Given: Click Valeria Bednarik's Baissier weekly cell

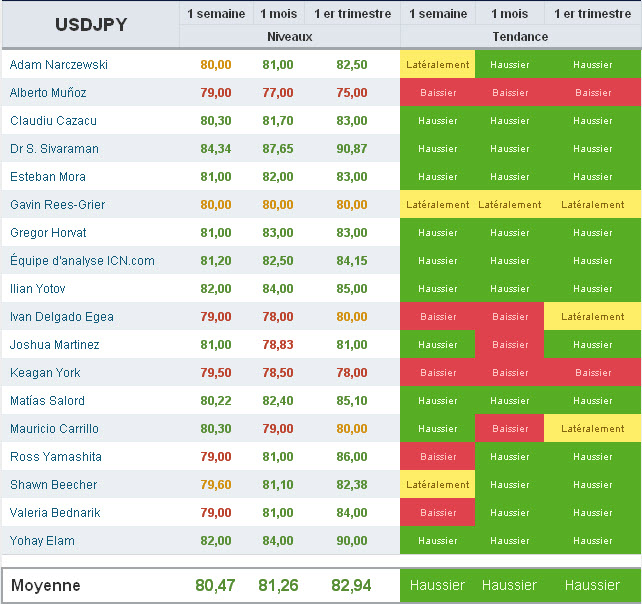Looking at the screenshot, I should tap(437, 512).
